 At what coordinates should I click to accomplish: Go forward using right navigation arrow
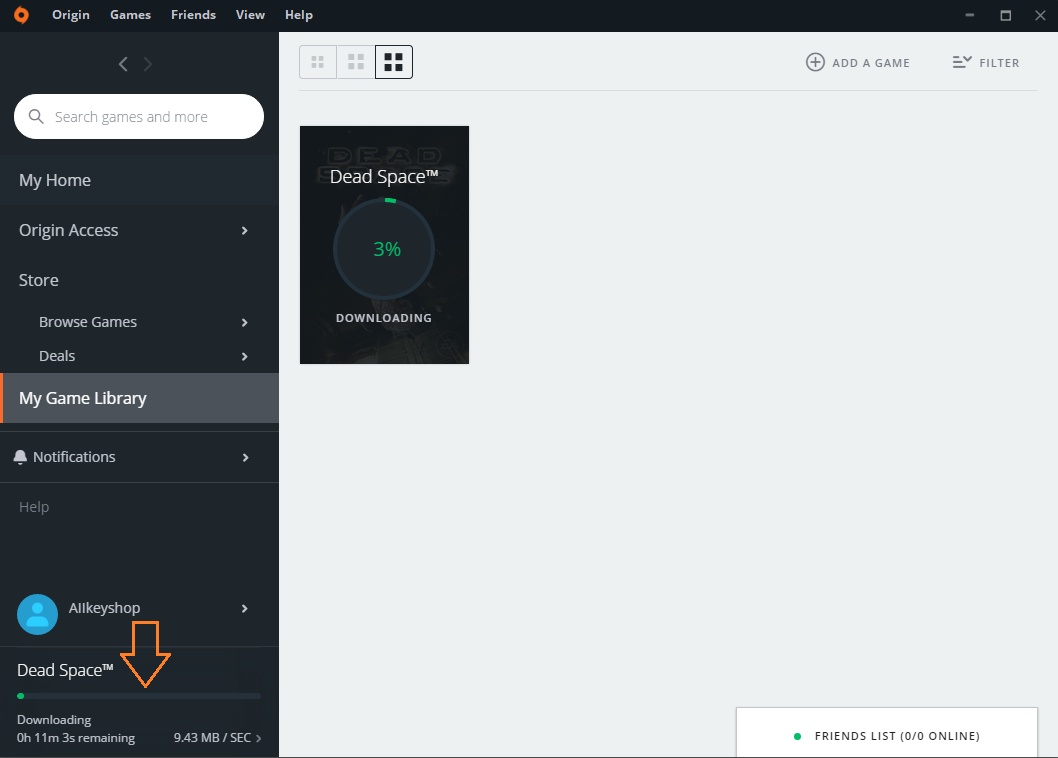click(x=148, y=64)
